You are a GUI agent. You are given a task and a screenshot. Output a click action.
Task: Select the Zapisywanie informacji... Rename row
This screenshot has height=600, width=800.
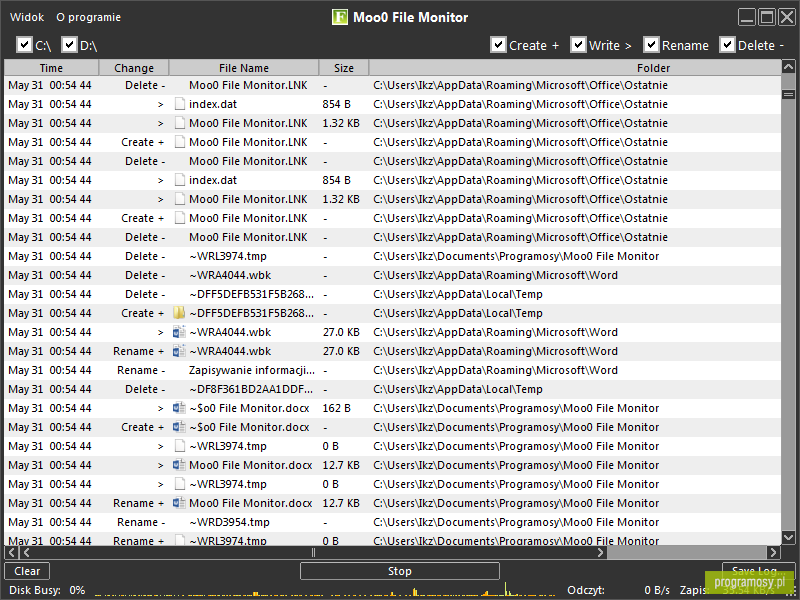coord(392,370)
